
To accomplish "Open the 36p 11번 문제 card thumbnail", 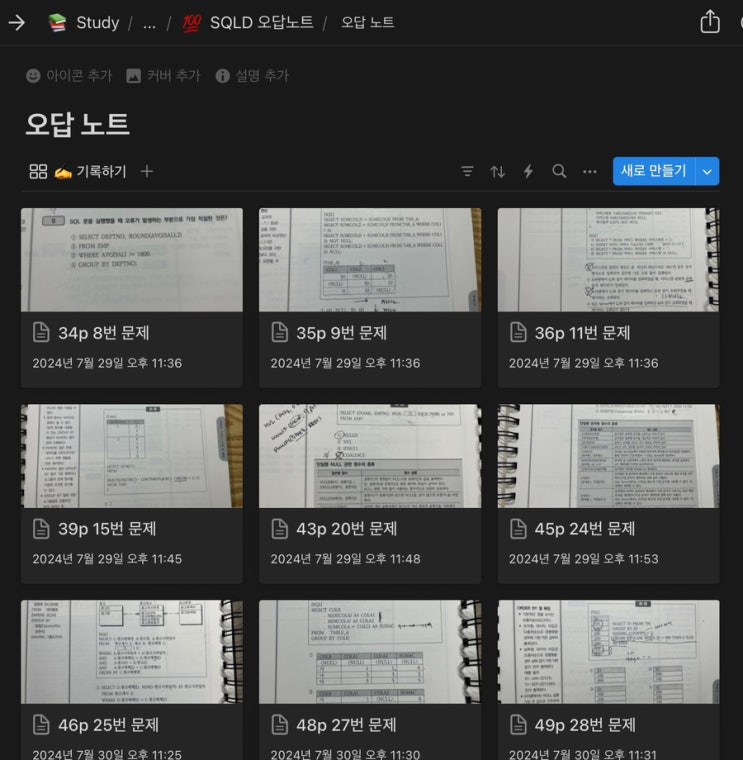I will coord(608,260).
